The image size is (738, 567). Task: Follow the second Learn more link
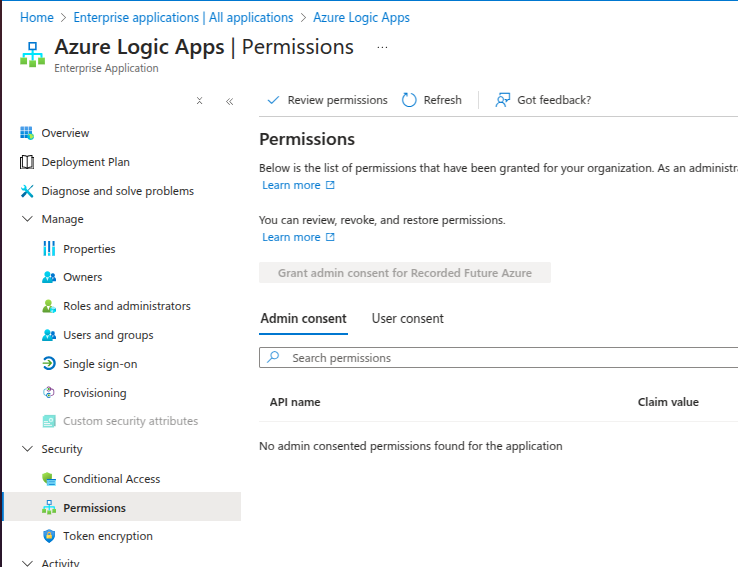tap(291, 237)
